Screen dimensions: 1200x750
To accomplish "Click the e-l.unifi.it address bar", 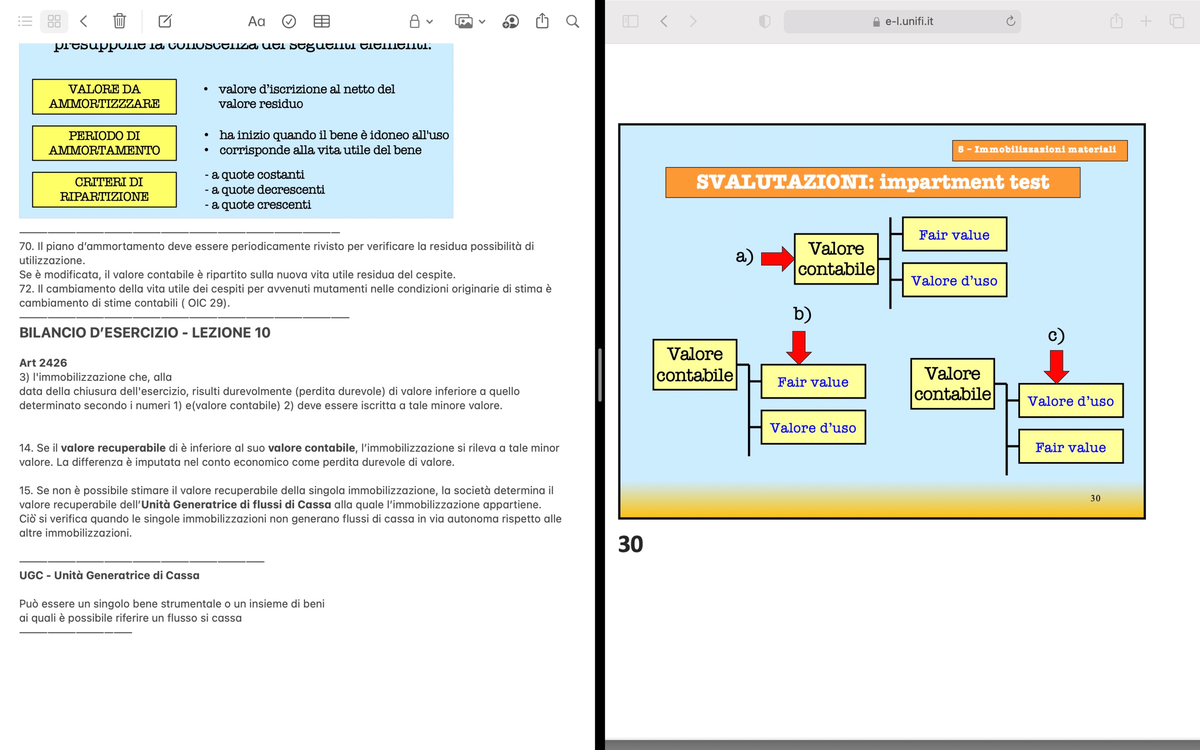I will coord(902,21).
